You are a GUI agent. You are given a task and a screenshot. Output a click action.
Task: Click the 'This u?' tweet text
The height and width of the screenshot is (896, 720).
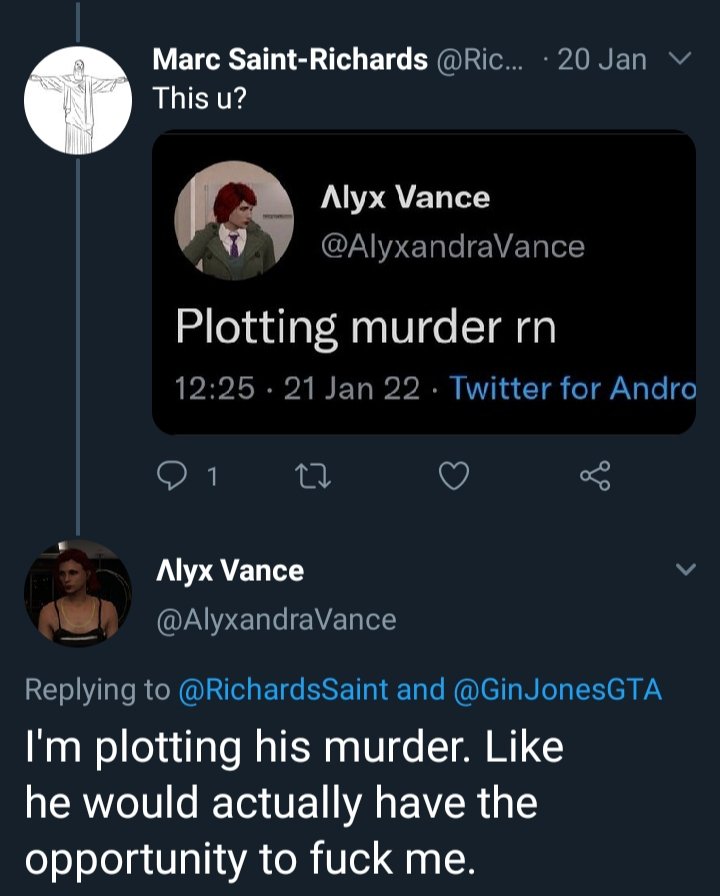click(x=200, y=99)
